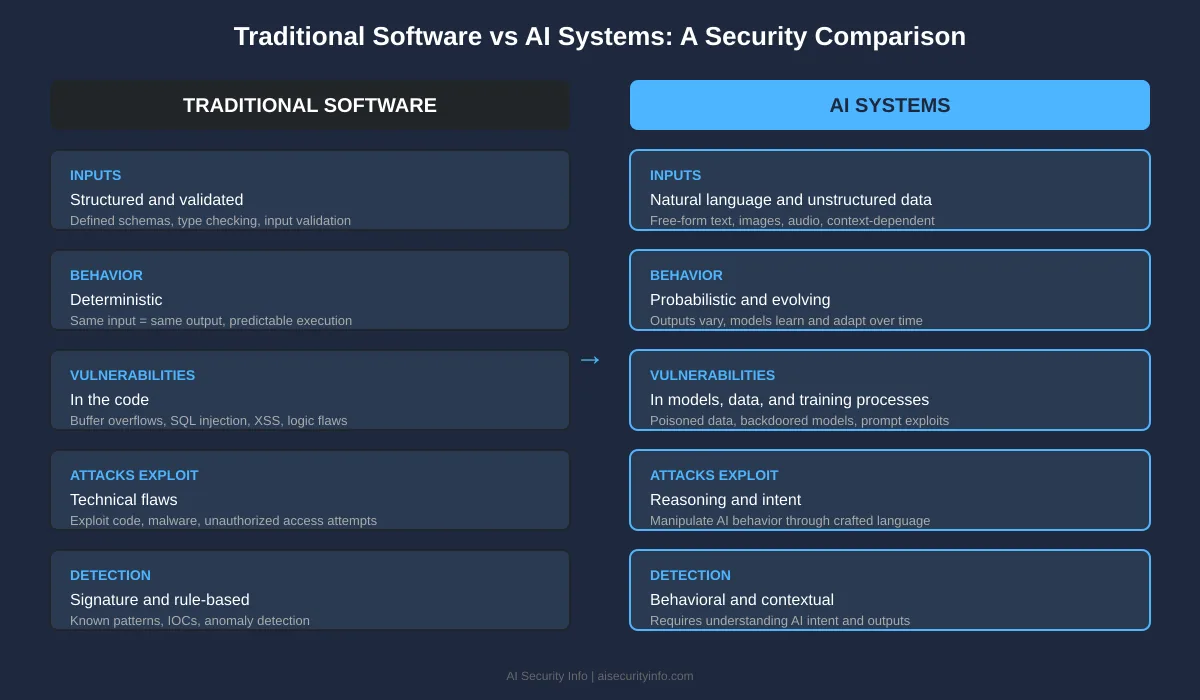Click 'Probabilistic and evolving' text
This screenshot has width=1200, height=700.
740,300
